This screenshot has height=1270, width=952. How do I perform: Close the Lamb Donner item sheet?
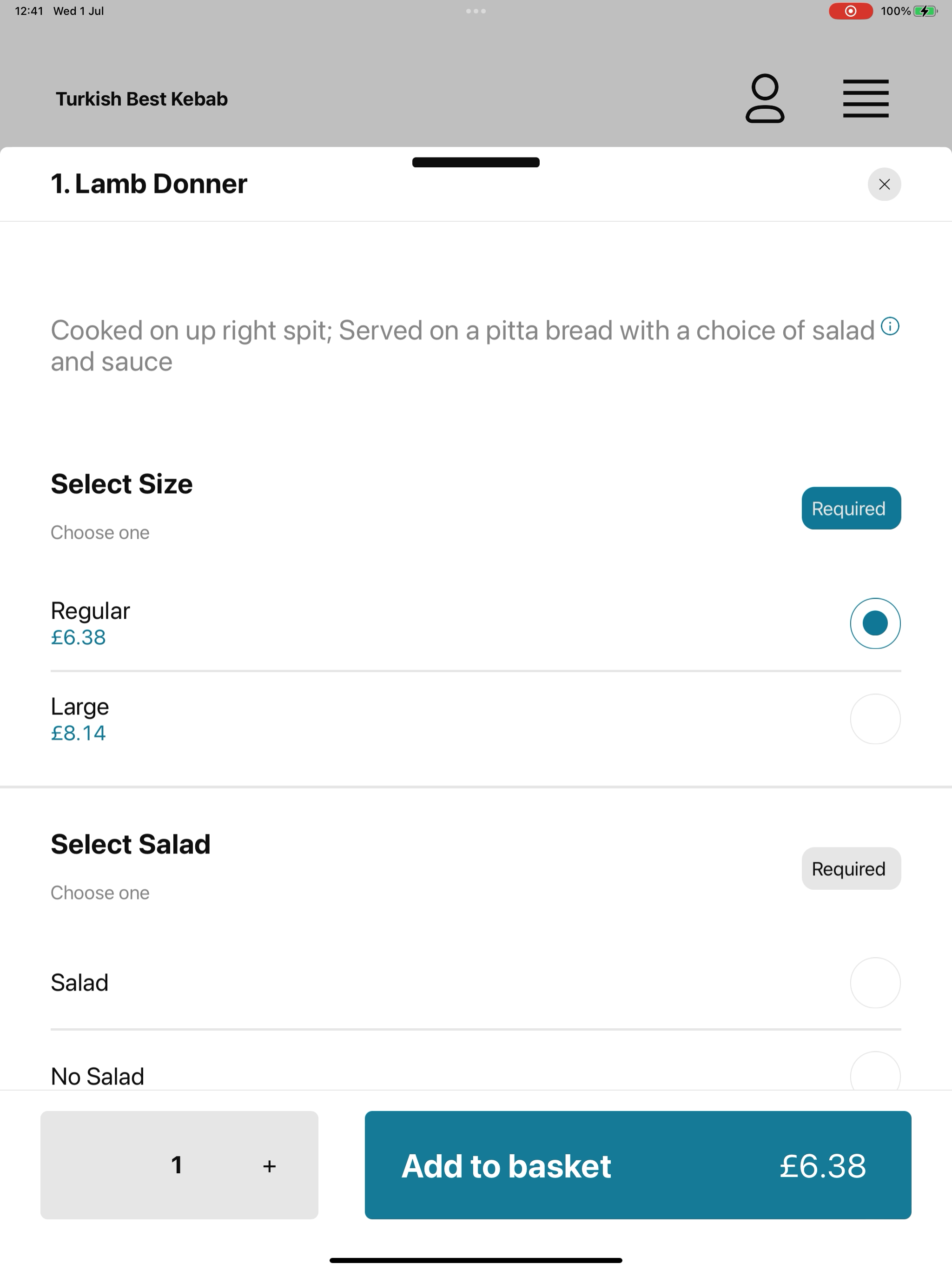pyautogui.click(x=884, y=184)
